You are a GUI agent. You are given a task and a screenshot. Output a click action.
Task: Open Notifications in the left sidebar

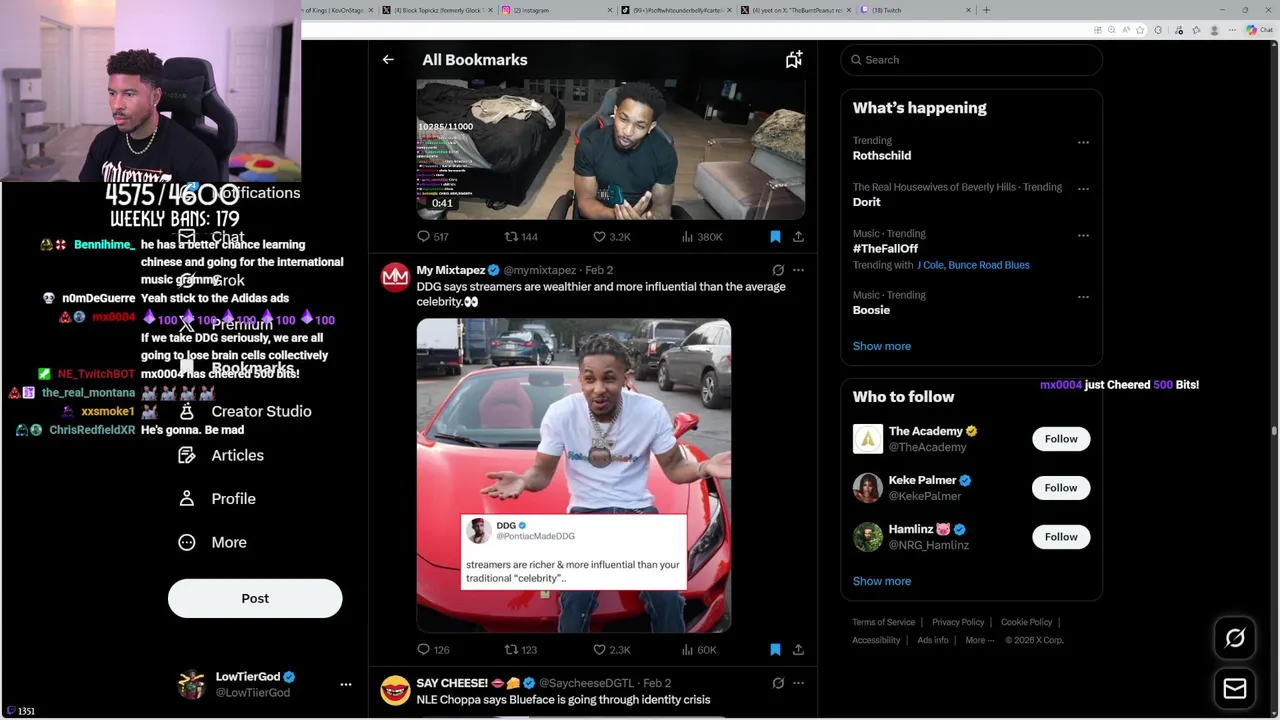(240, 193)
